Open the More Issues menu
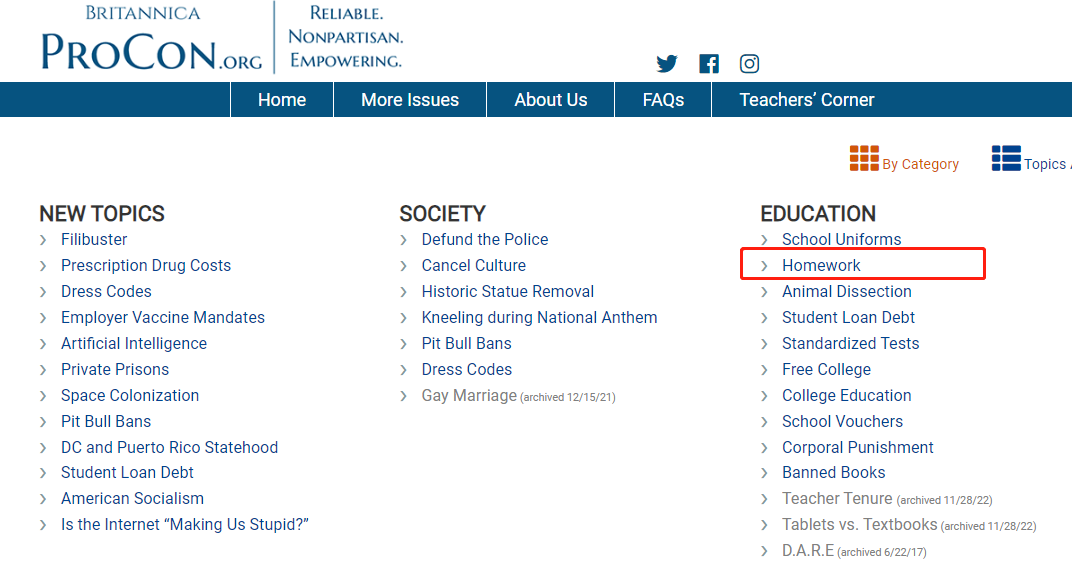 coord(410,100)
